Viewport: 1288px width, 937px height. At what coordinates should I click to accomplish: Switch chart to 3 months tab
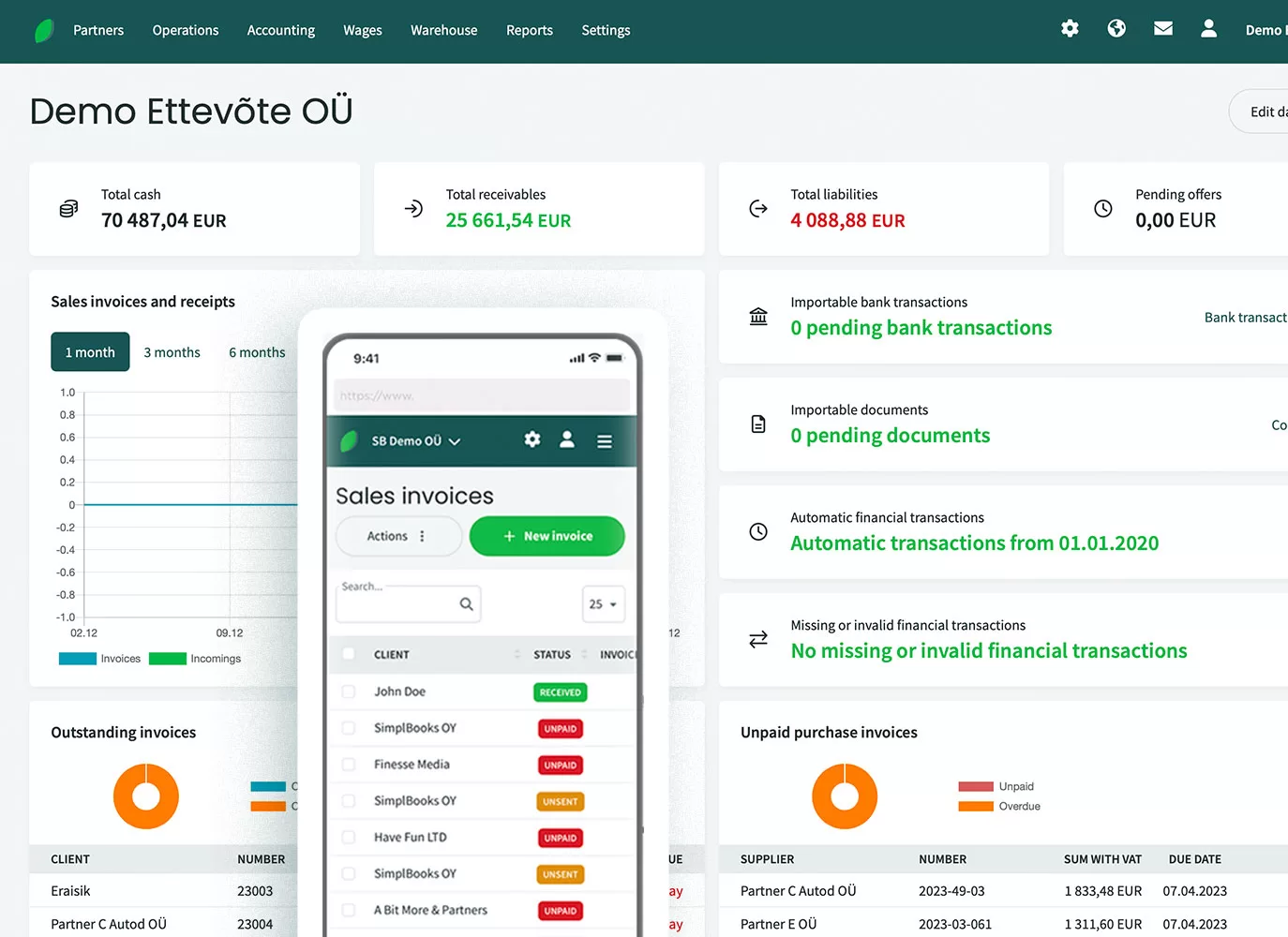pos(172,352)
